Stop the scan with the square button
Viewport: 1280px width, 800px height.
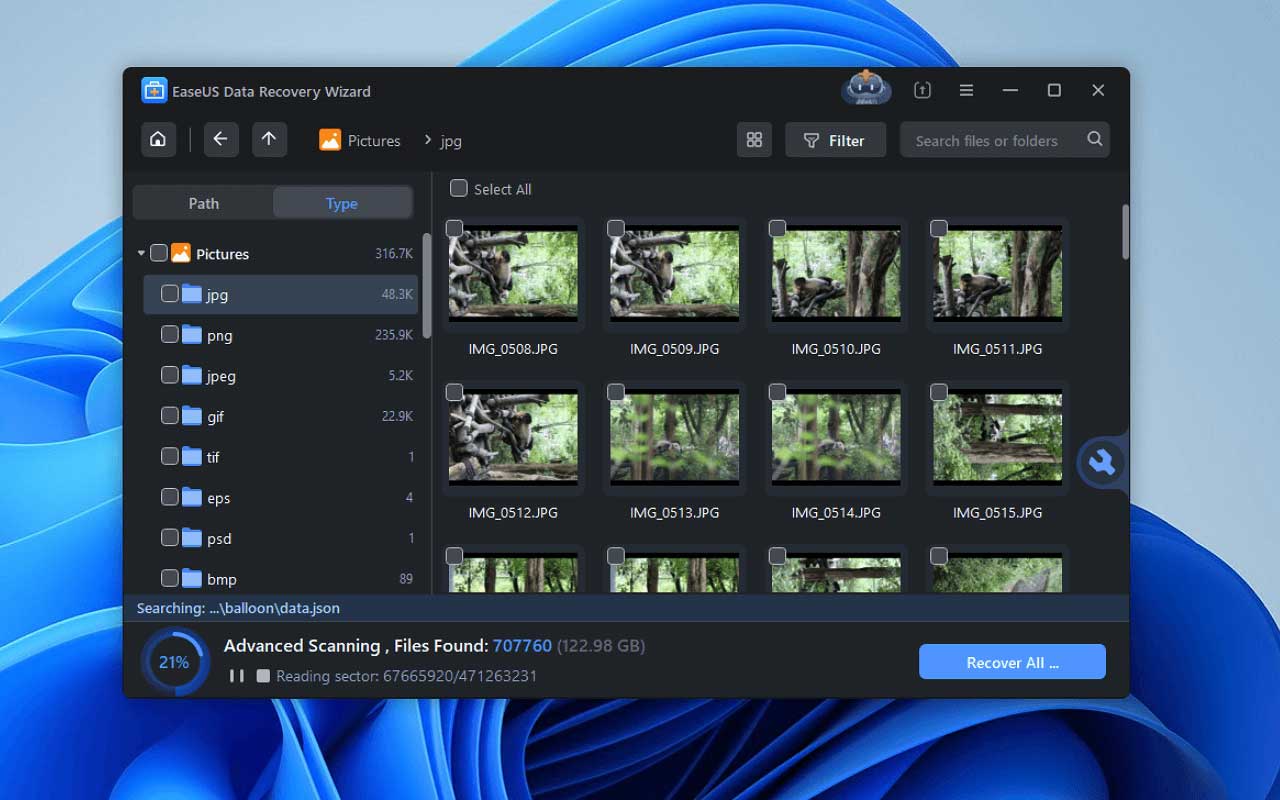click(x=263, y=676)
